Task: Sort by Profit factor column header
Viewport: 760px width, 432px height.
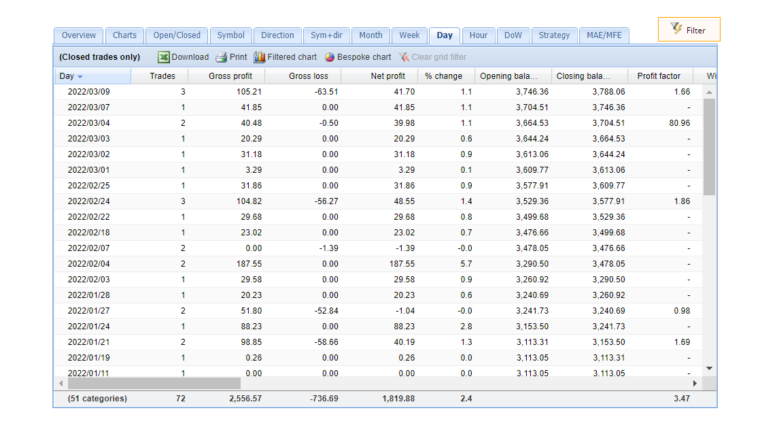Action: 661,76
